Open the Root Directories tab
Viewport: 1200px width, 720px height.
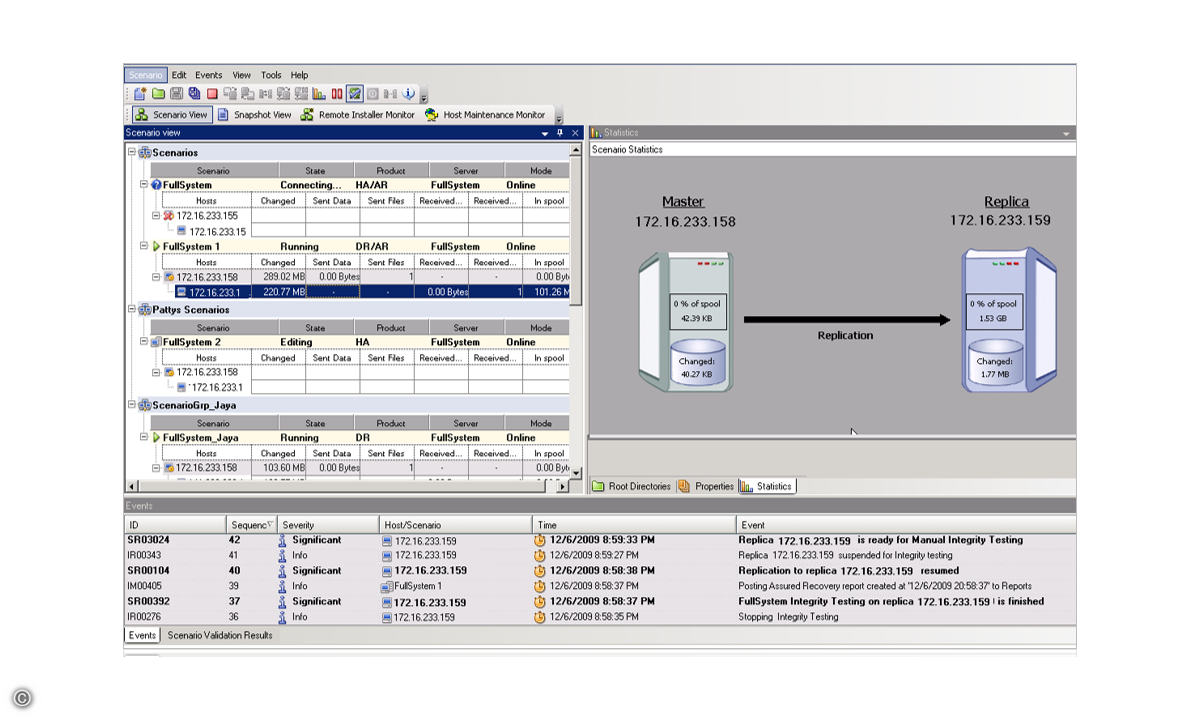(x=631, y=487)
